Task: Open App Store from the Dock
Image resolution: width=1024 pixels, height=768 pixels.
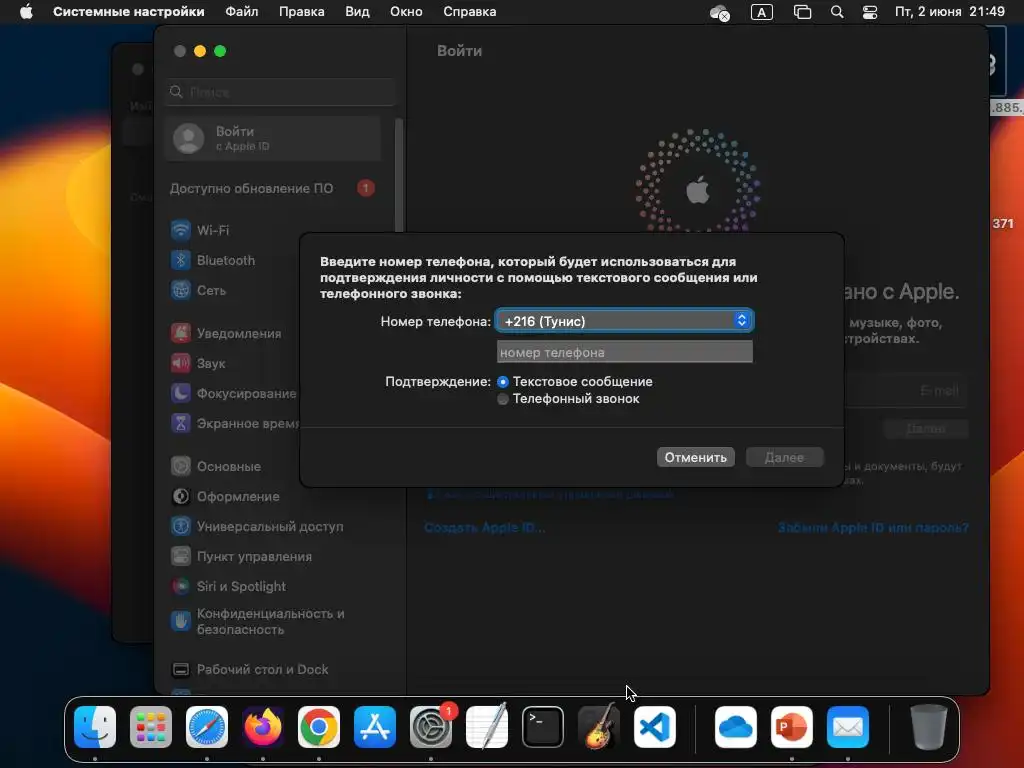Action: tap(375, 727)
